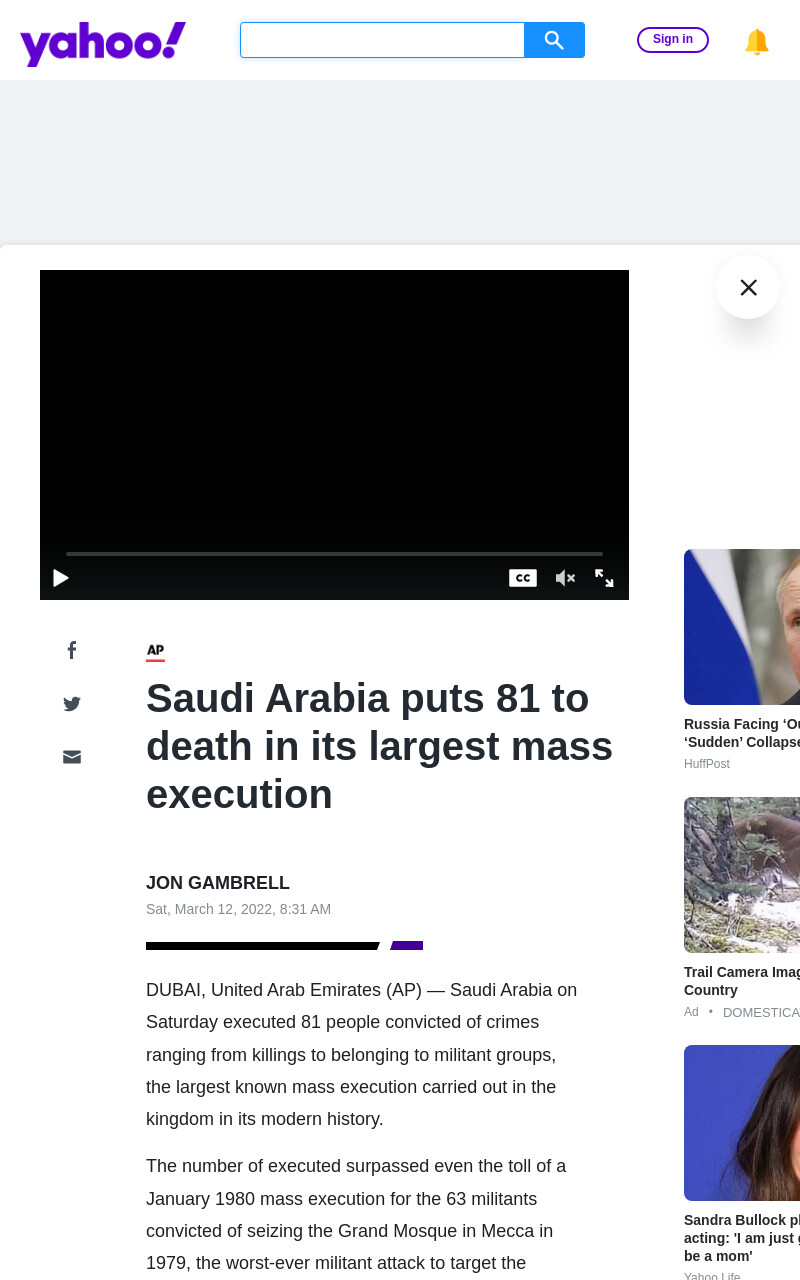Open the Russia Facing Collapse story thumbnail
Viewport: 800px width, 1280px height.
(742, 627)
